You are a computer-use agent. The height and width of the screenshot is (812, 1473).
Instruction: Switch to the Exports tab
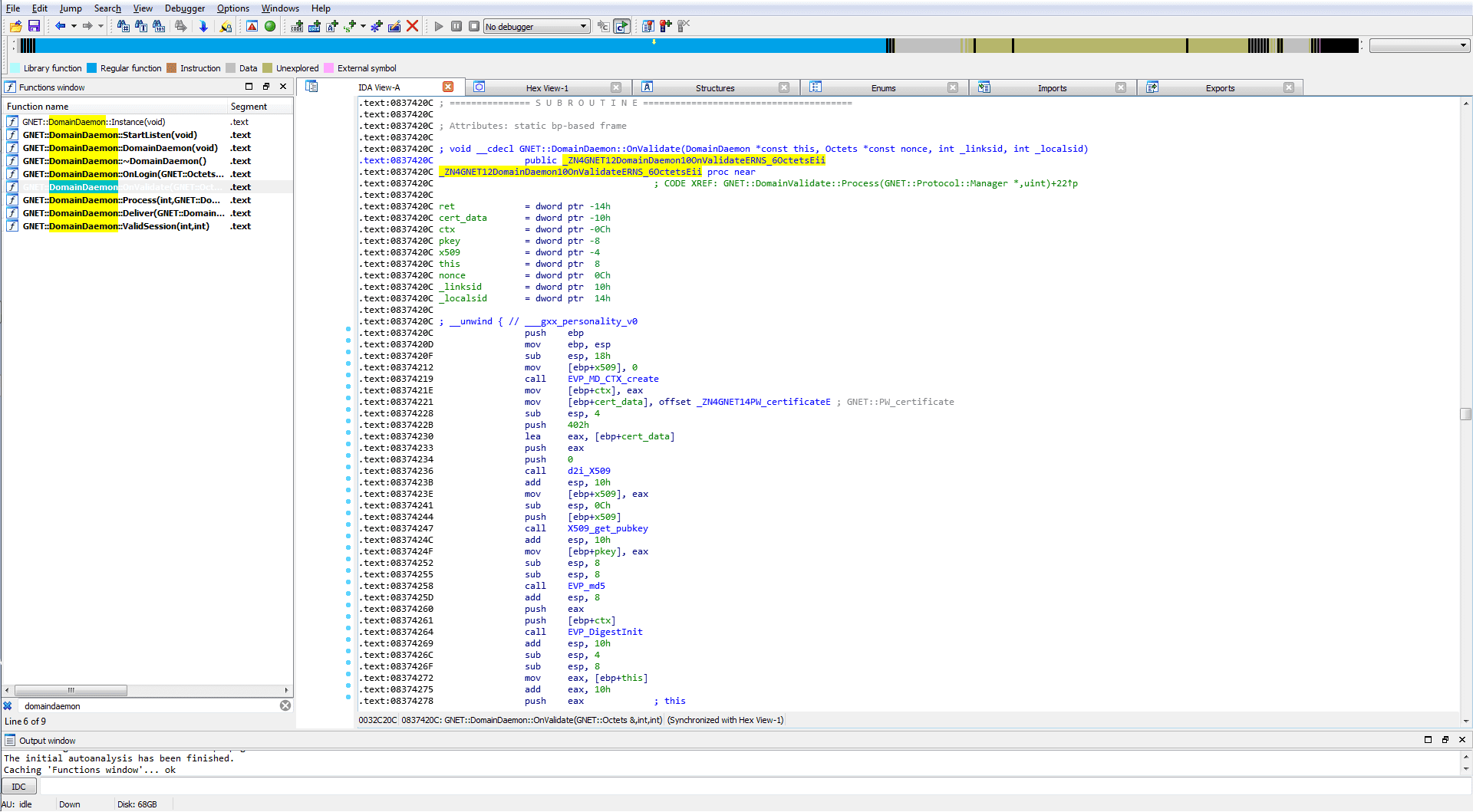coord(1220,88)
